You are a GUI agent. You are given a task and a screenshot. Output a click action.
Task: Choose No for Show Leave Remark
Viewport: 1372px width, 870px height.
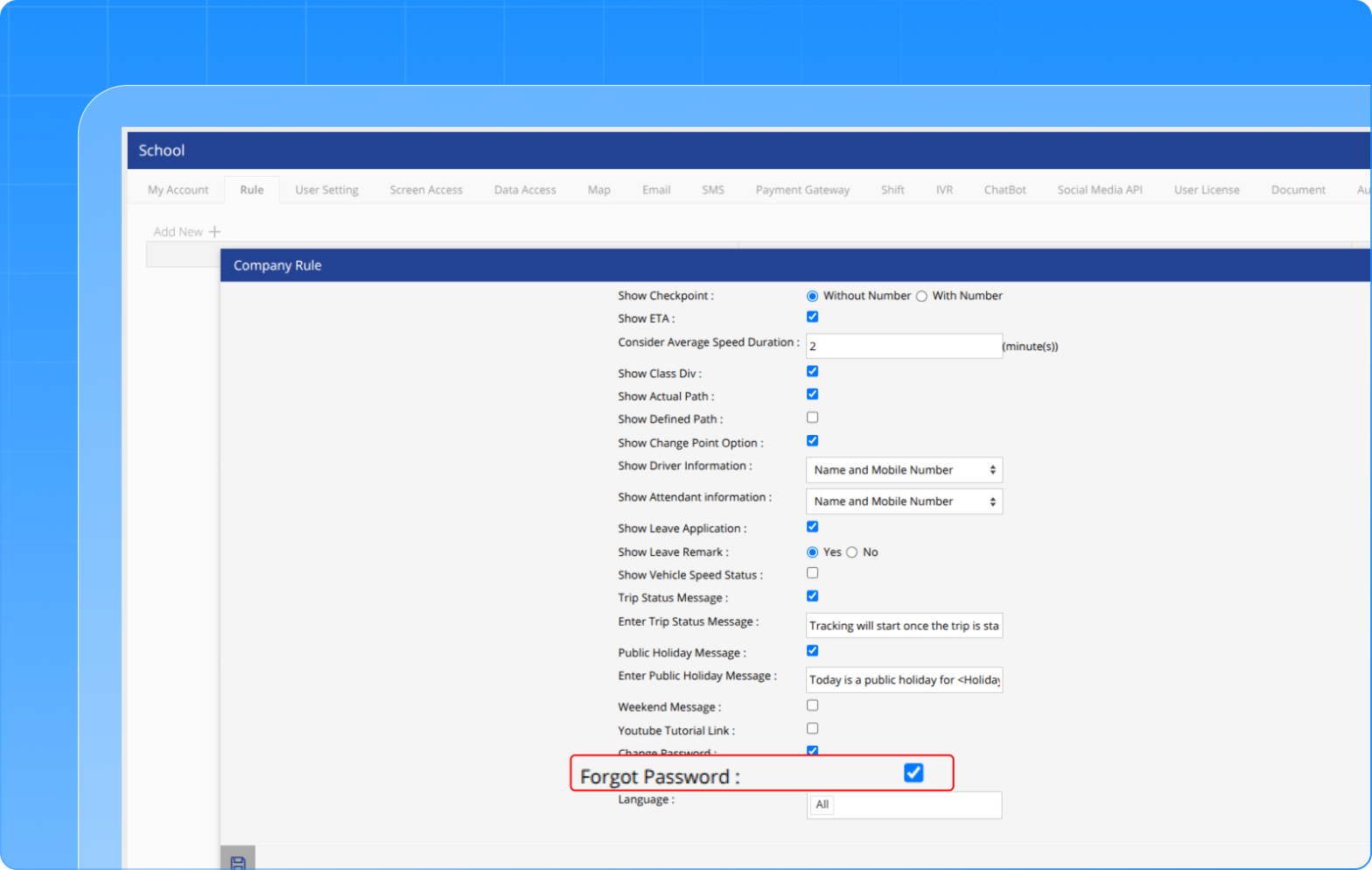[851, 552]
